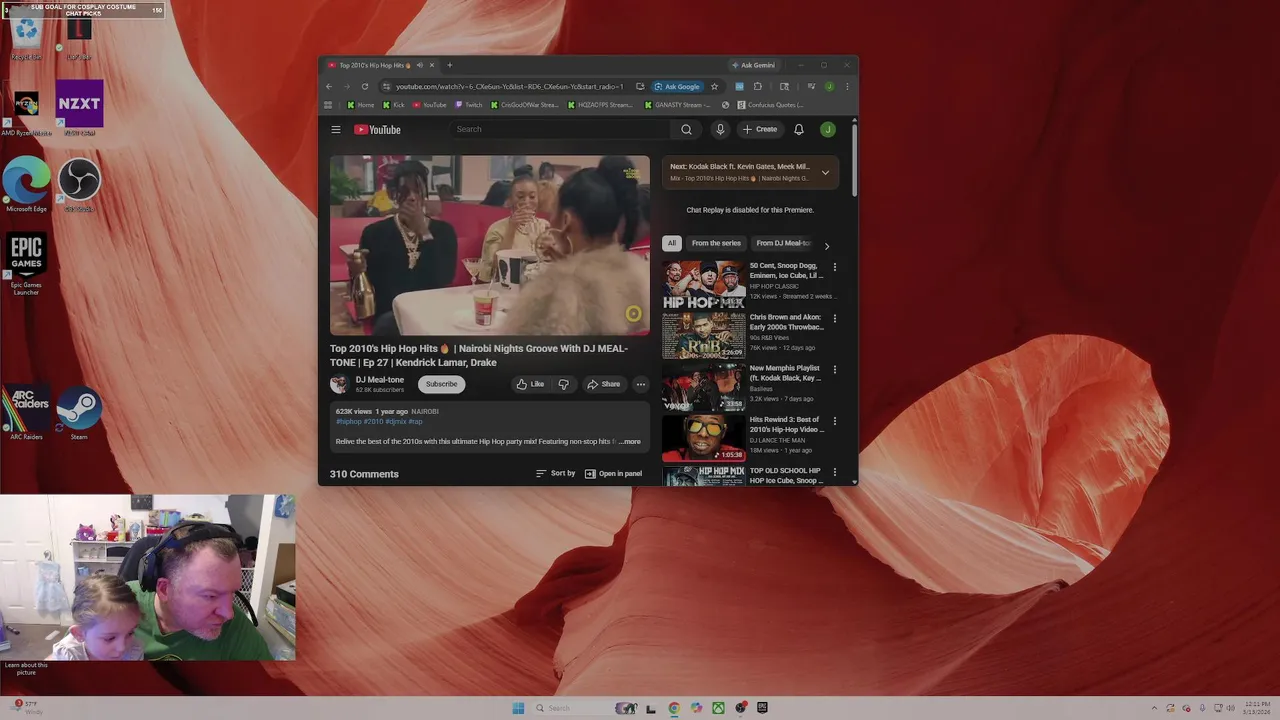
Task: Click Ask Google in the address bar
Action: 677,86
